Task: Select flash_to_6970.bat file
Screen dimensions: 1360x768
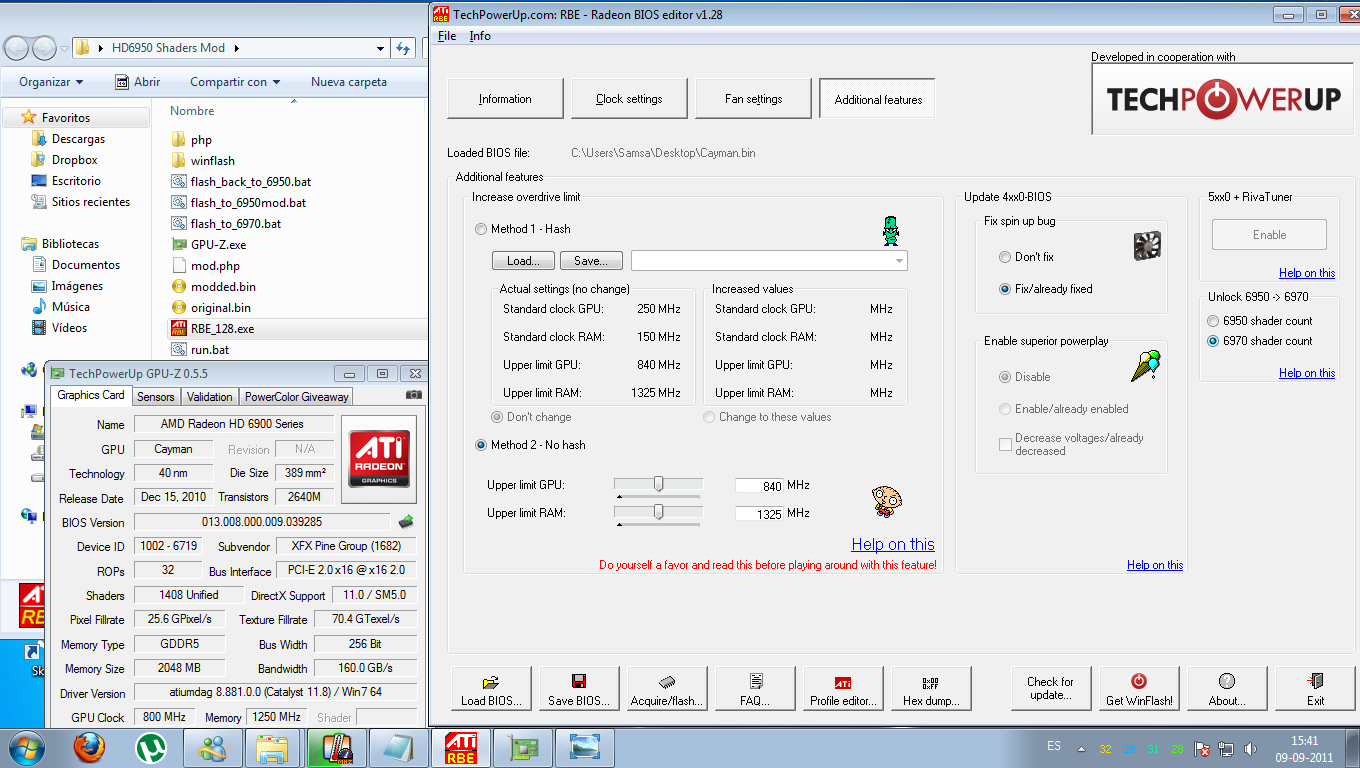Action: (x=236, y=223)
